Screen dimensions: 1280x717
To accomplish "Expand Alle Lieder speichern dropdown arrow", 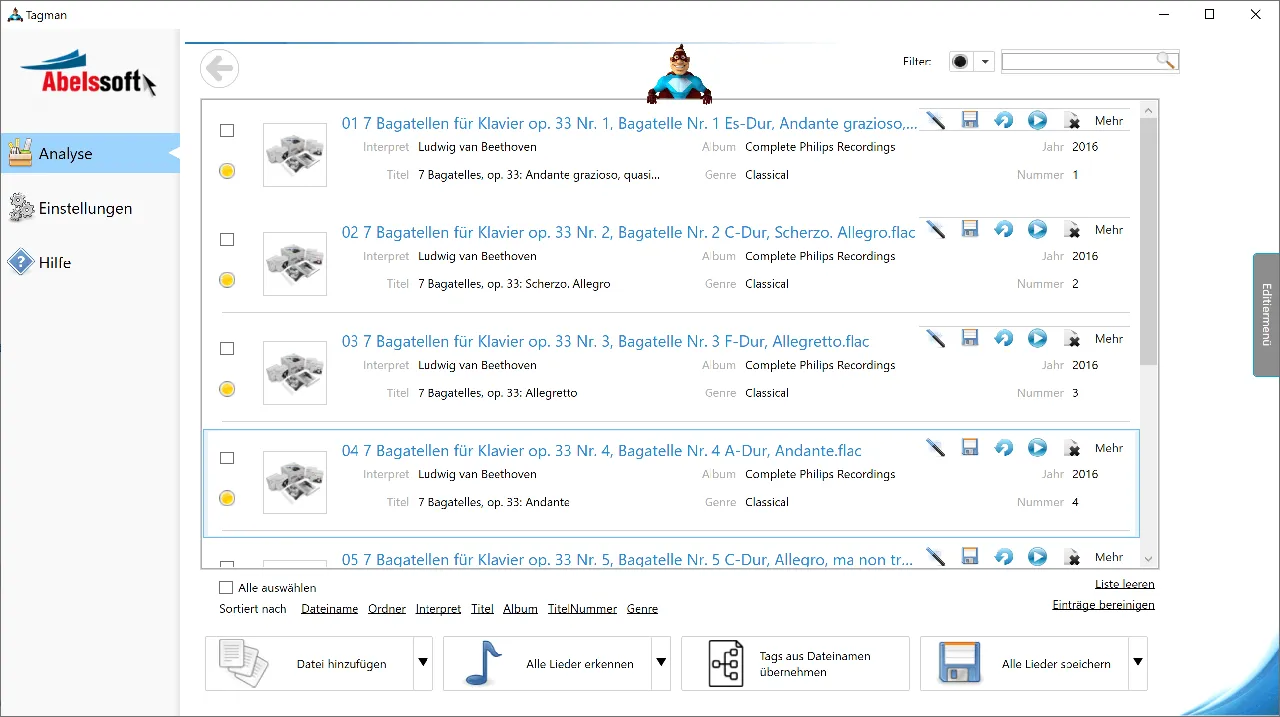I will [x=1137, y=663].
